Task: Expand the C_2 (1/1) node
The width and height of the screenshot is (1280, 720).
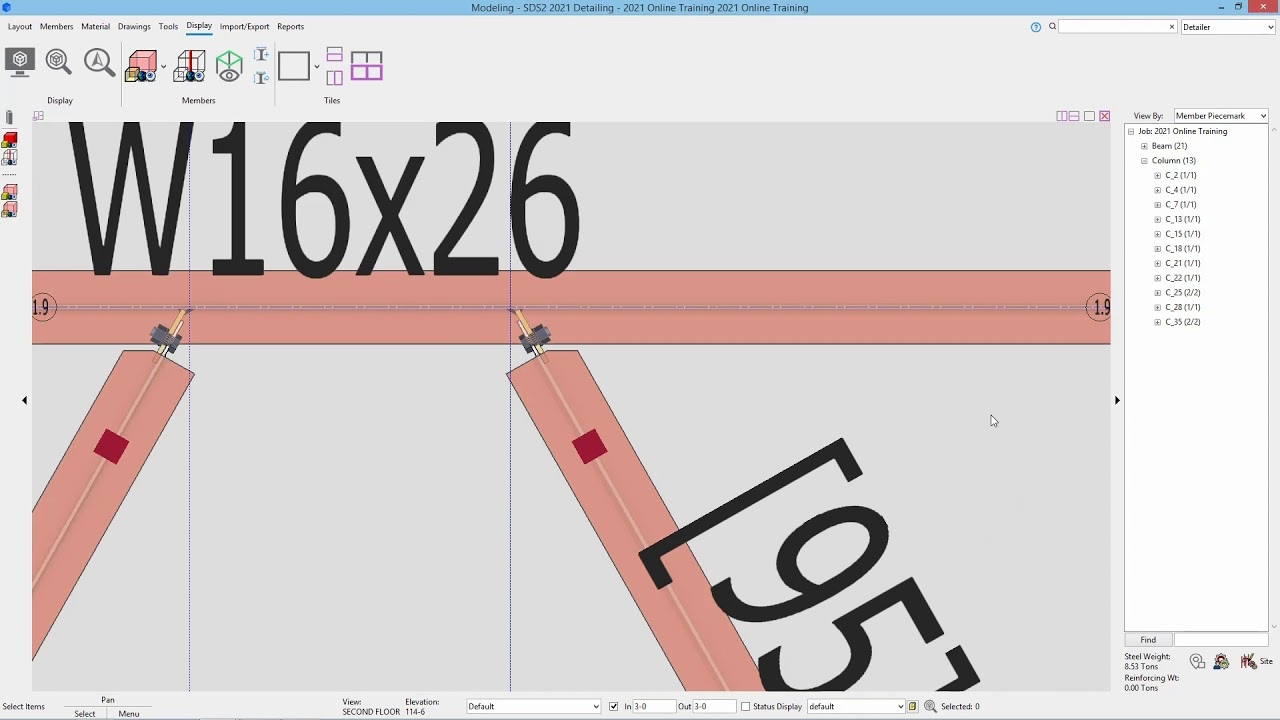Action: [x=1158, y=176]
